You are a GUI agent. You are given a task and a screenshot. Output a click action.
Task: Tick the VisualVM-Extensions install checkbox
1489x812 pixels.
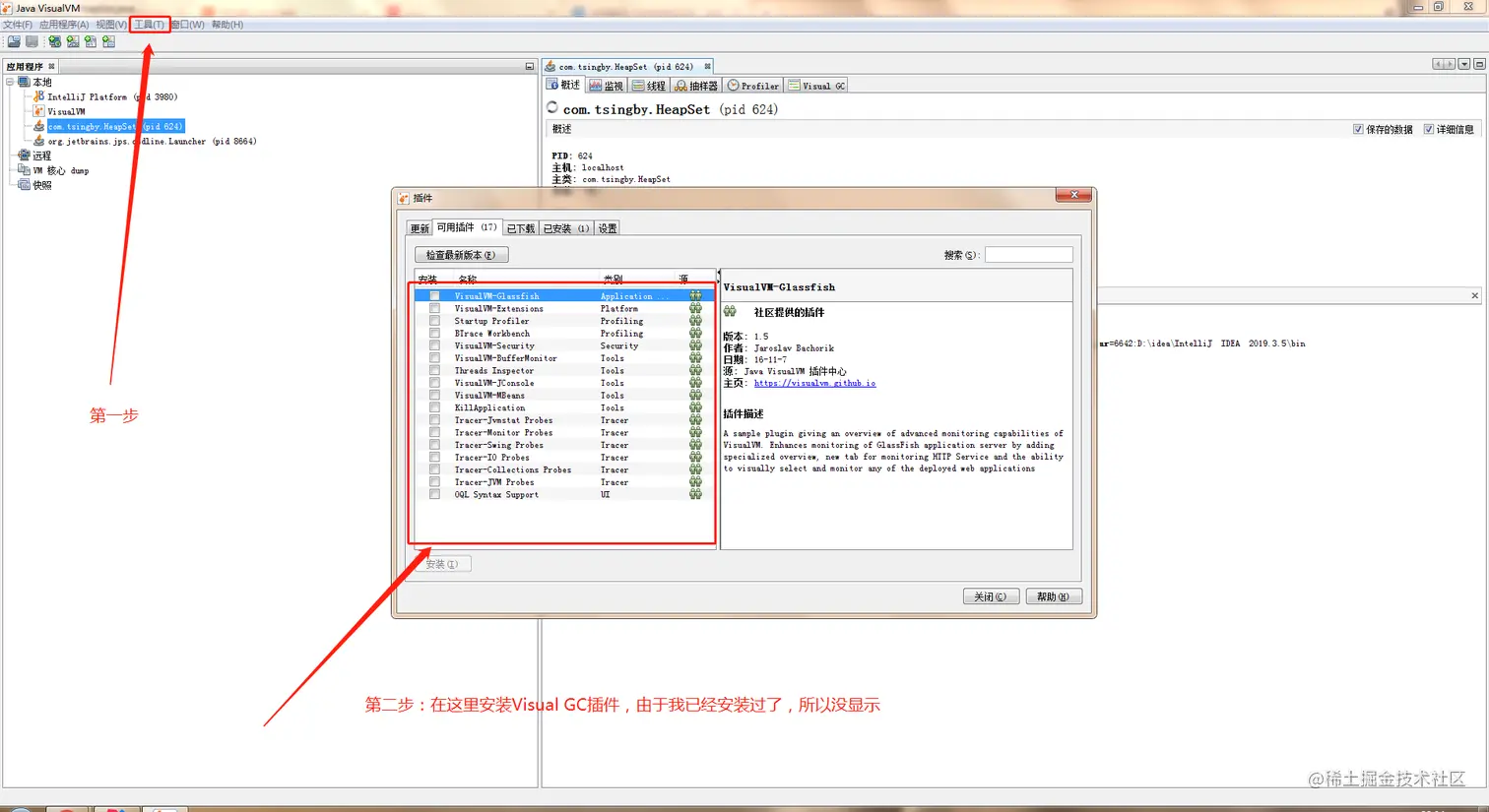point(434,308)
